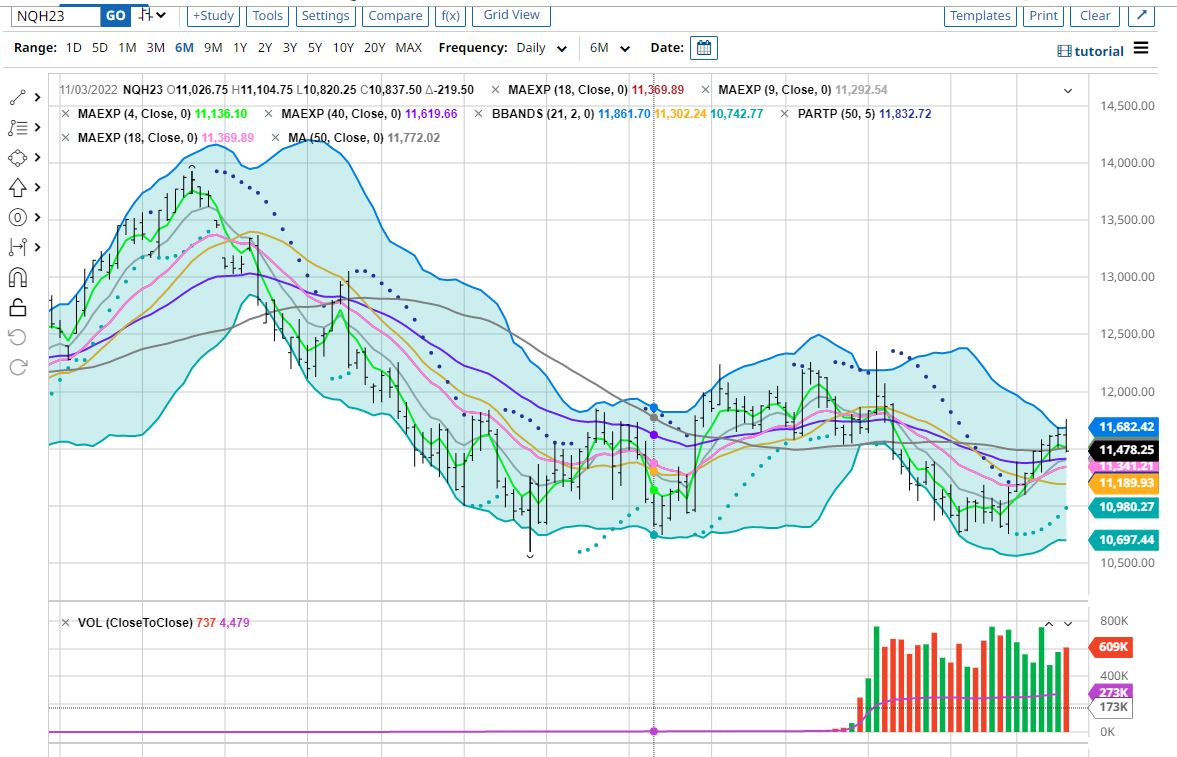The height and width of the screenshot is (757, 1177).
Task: Remove the MAEXP (18) study with red value
Action: pyautogui.click(x=495, y=90)
